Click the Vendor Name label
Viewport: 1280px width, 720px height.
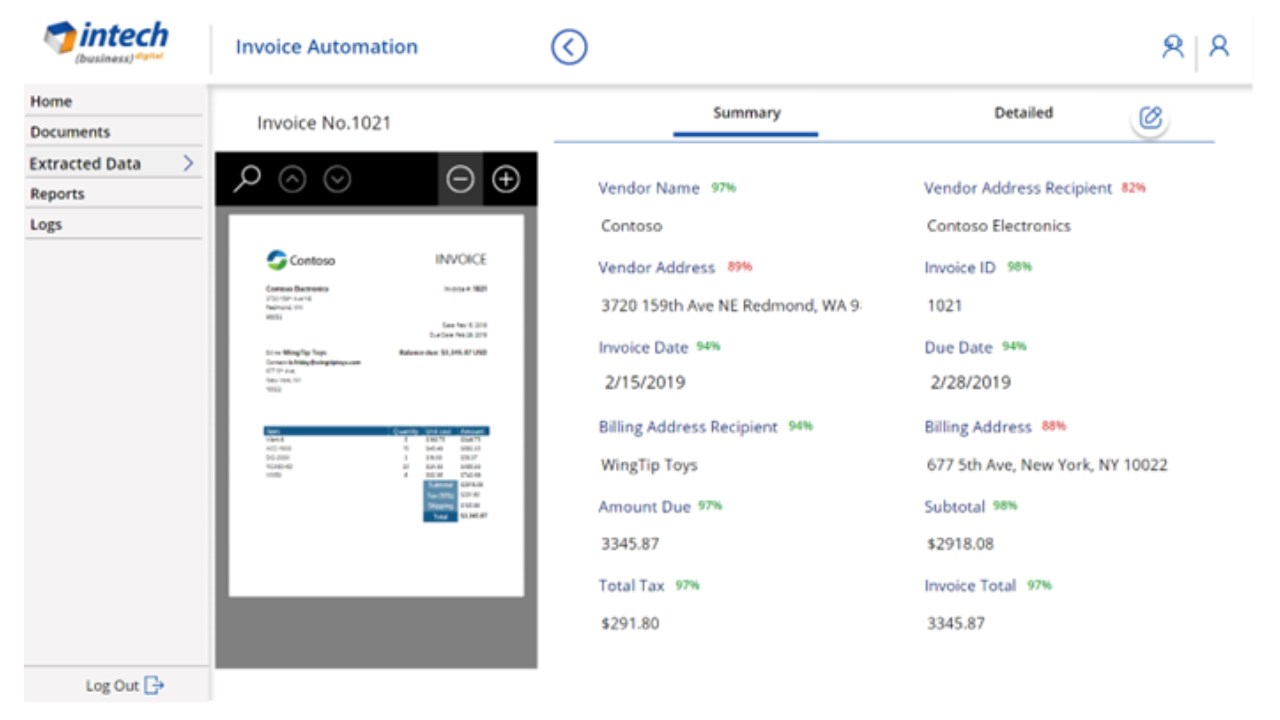point(649,188)
